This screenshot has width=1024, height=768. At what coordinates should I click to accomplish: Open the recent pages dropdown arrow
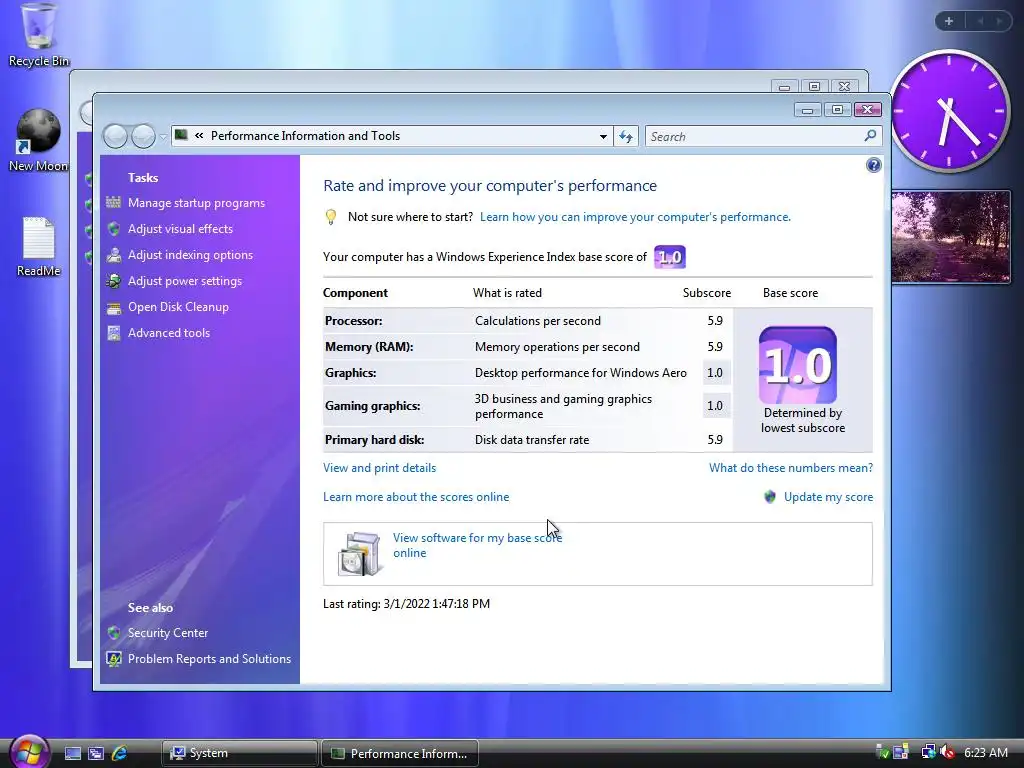[163, 137]
